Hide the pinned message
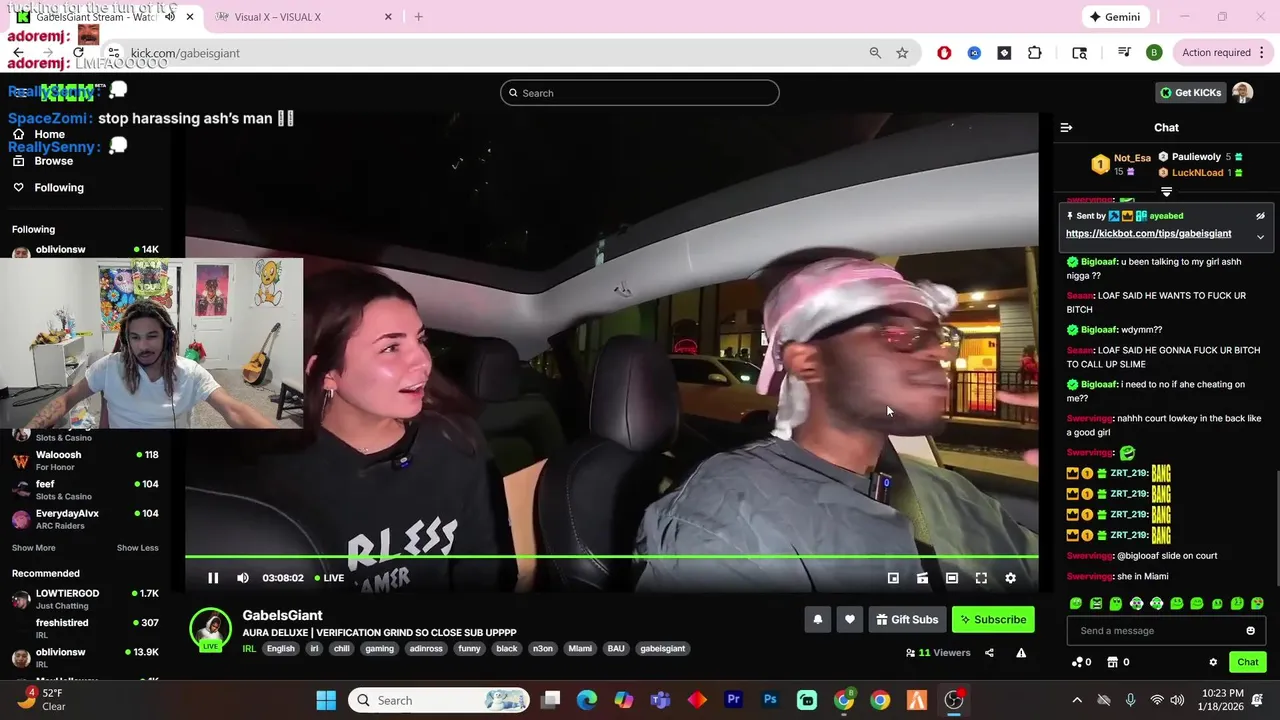This screenshot has width=1280, height=720. [x=1260, y=216]
